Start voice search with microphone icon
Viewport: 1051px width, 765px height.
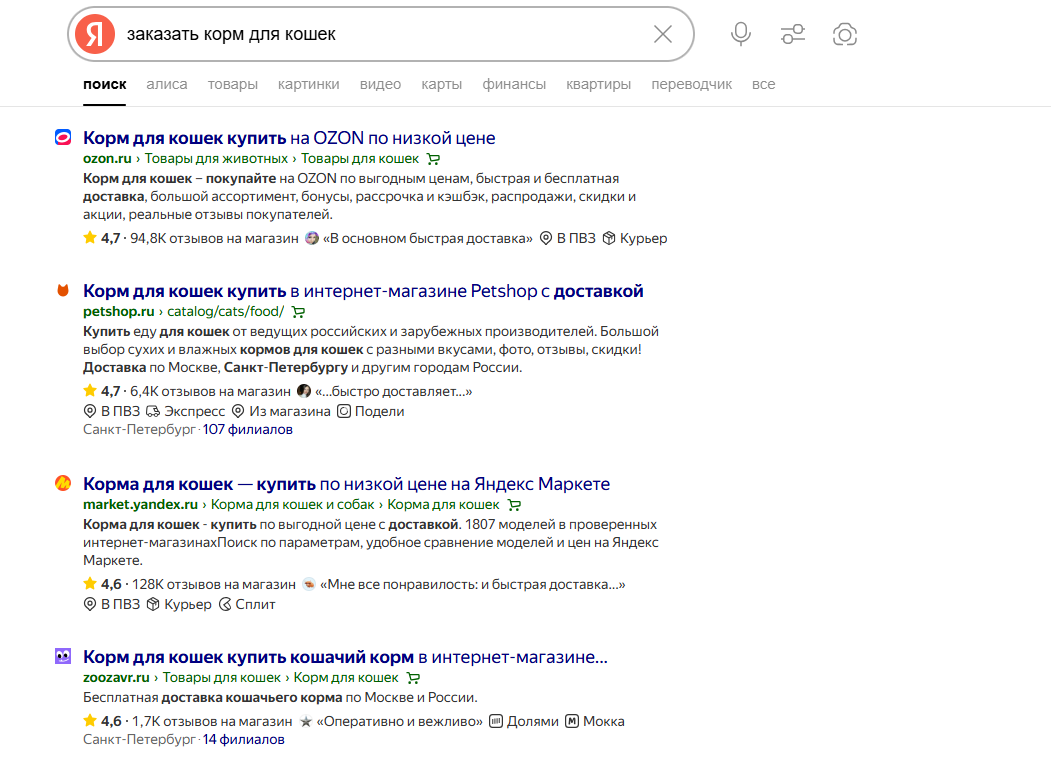click(x=741, y=34)
